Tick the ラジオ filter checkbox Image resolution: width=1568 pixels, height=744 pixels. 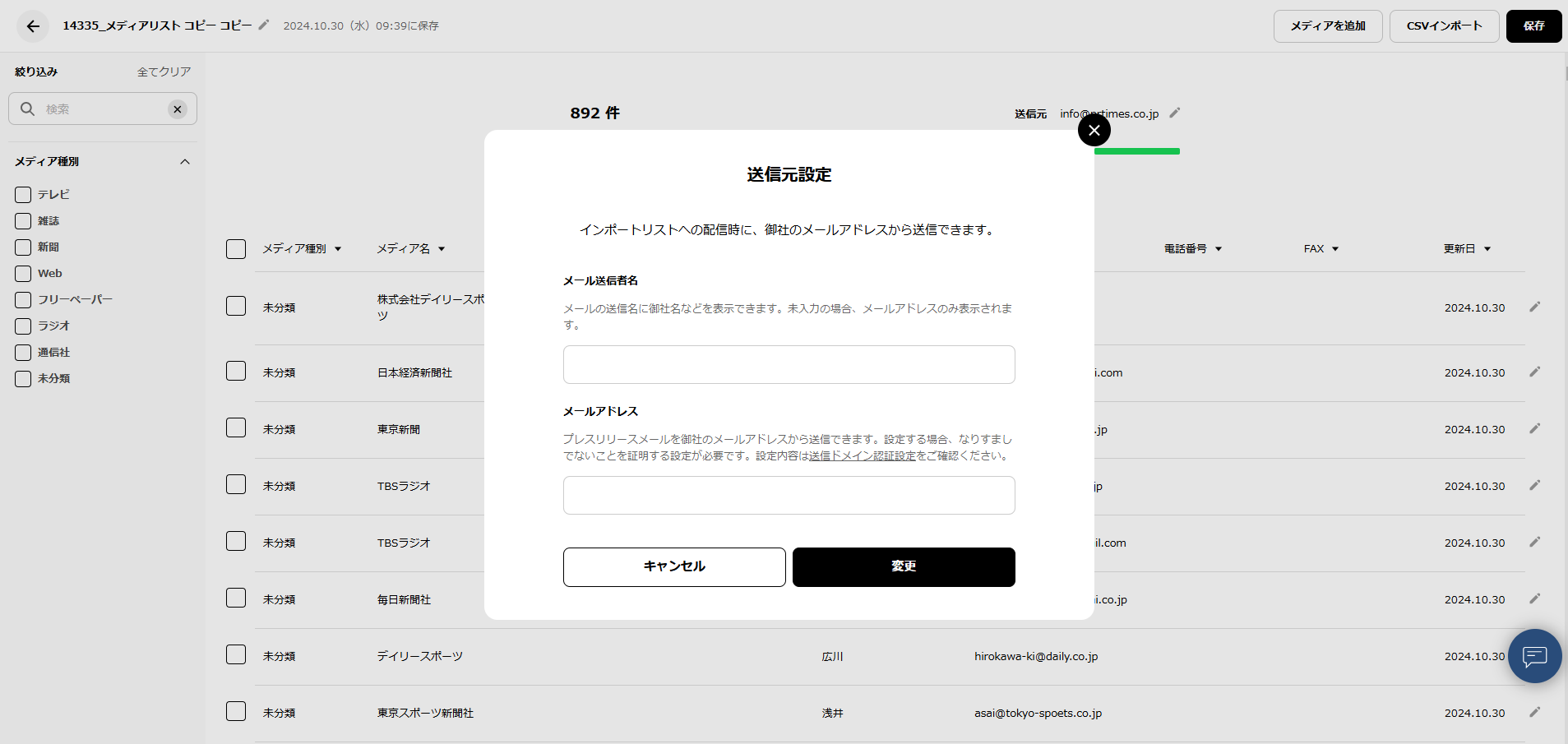[x=23, y=326]
